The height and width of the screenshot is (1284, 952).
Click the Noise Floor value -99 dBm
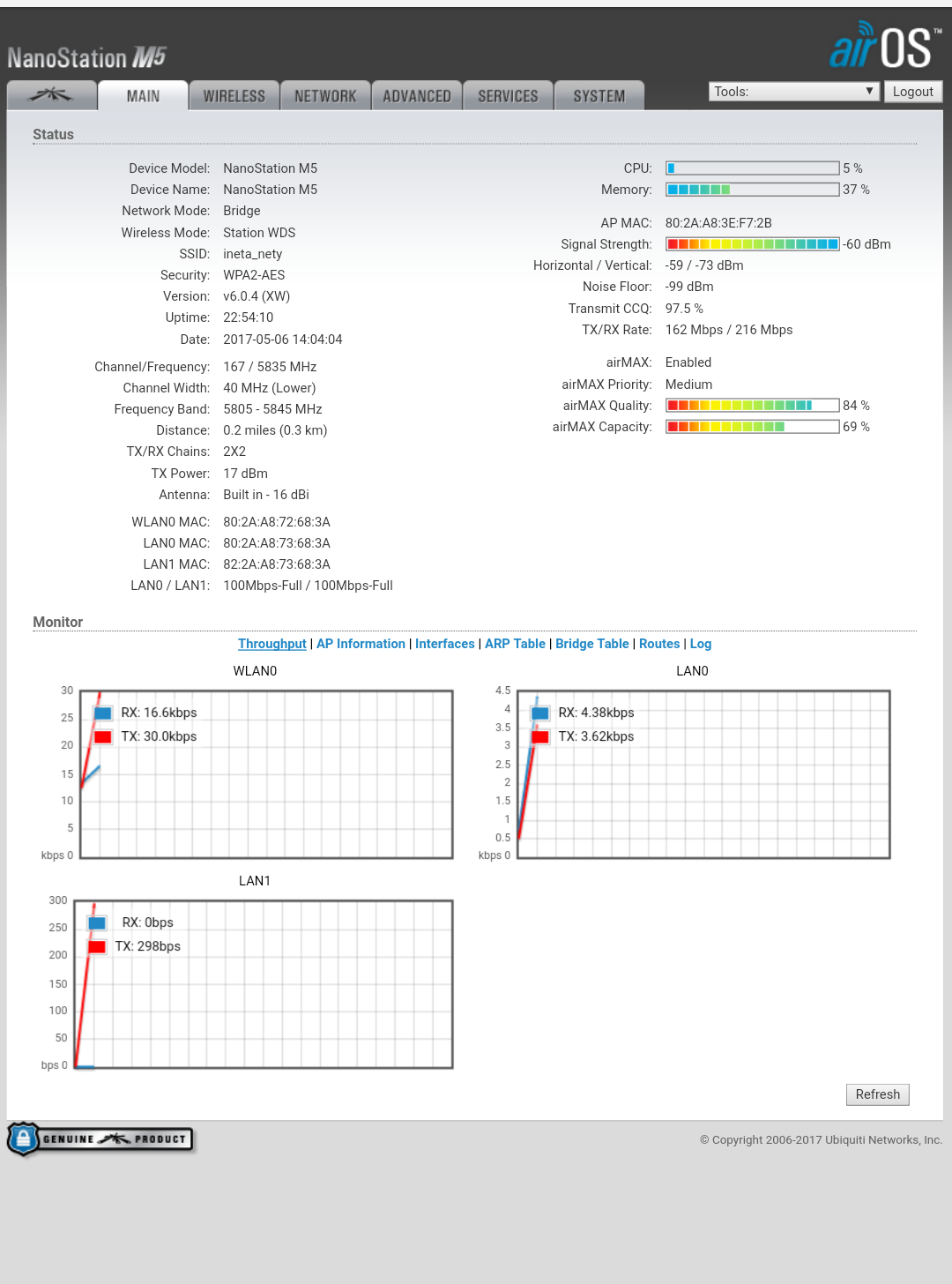689,287
